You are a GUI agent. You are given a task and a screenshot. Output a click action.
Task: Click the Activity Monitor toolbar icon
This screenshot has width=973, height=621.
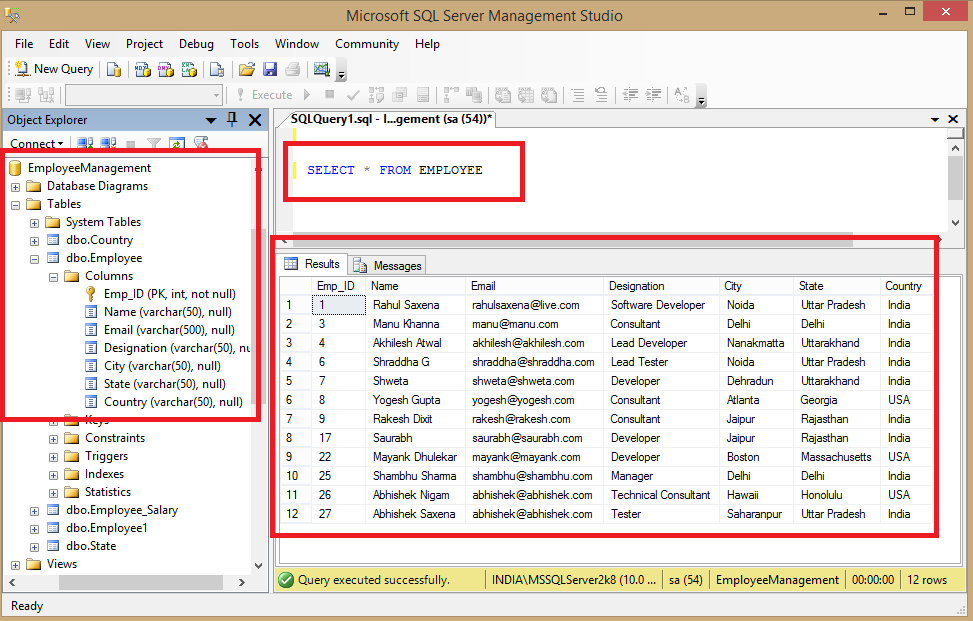pos(322,69)
